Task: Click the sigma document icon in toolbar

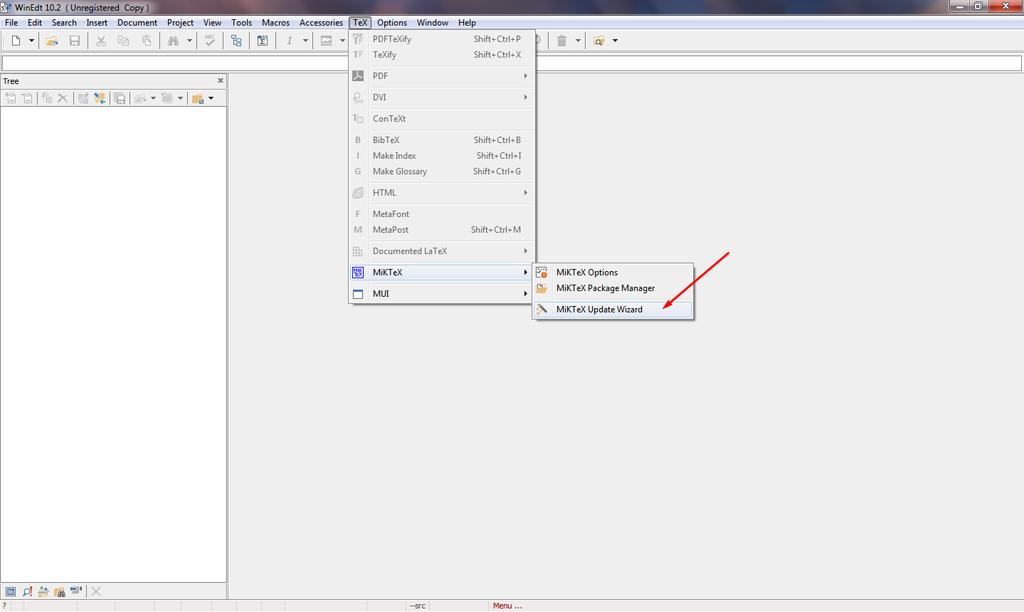Action: (x=263, y=40)
